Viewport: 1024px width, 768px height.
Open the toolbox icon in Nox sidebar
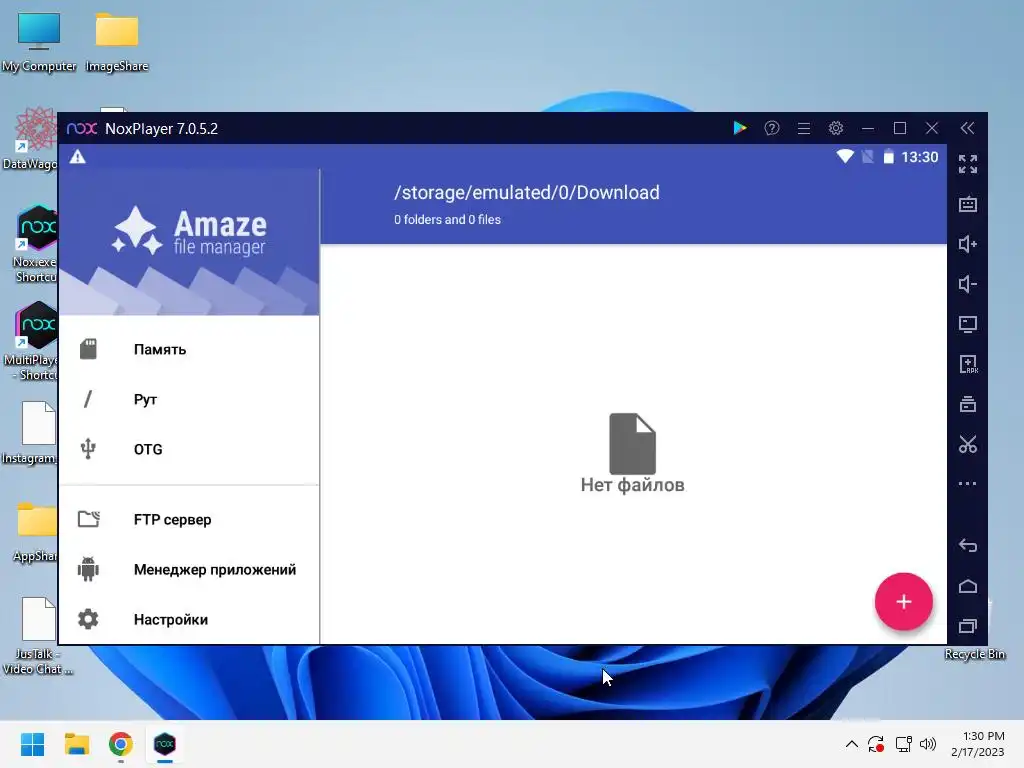click(x=967, y=404)
